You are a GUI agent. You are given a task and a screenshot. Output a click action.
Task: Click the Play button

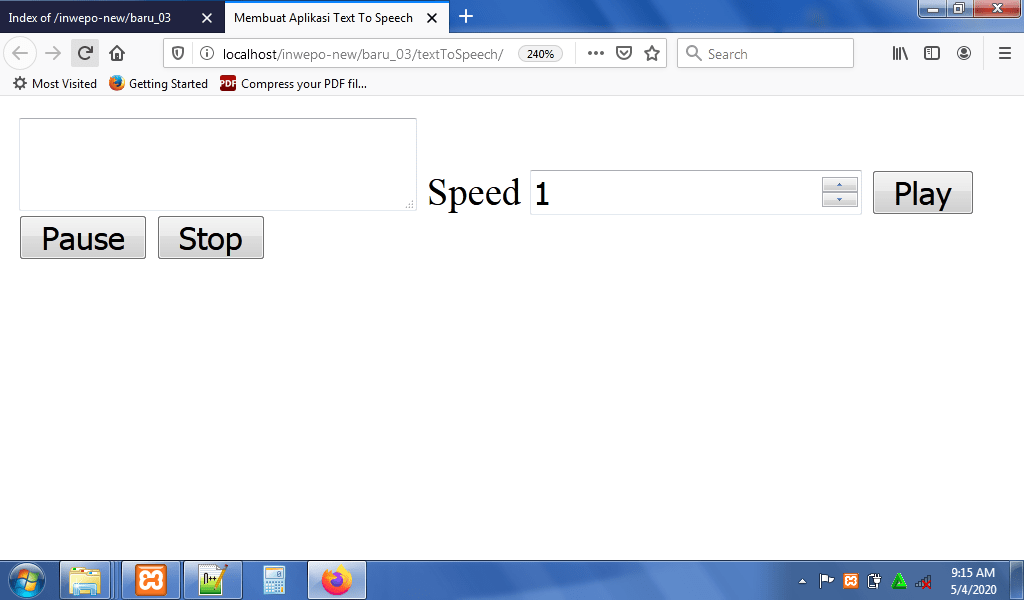pos(923,193)
